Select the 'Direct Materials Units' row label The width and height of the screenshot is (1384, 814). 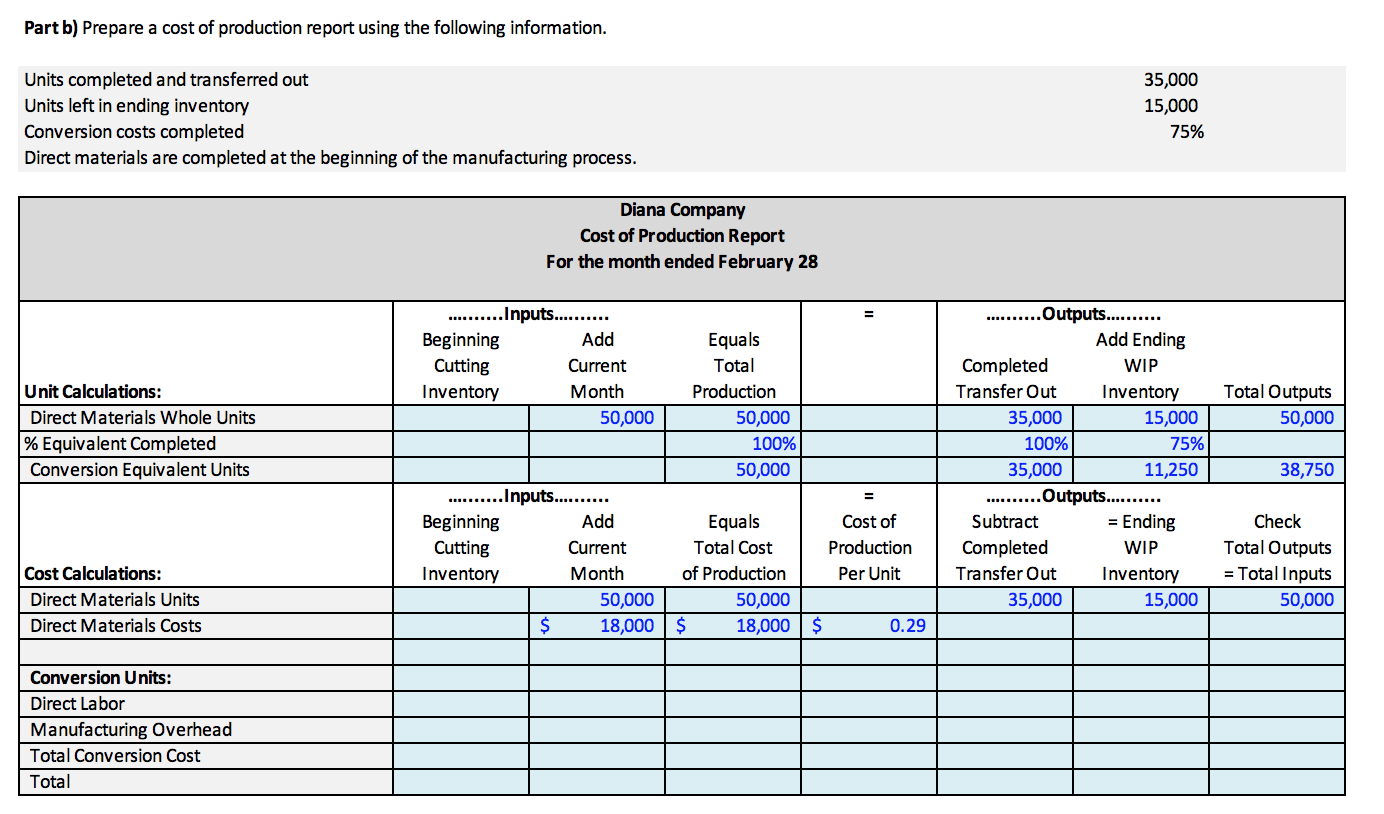tap(115, 600)
